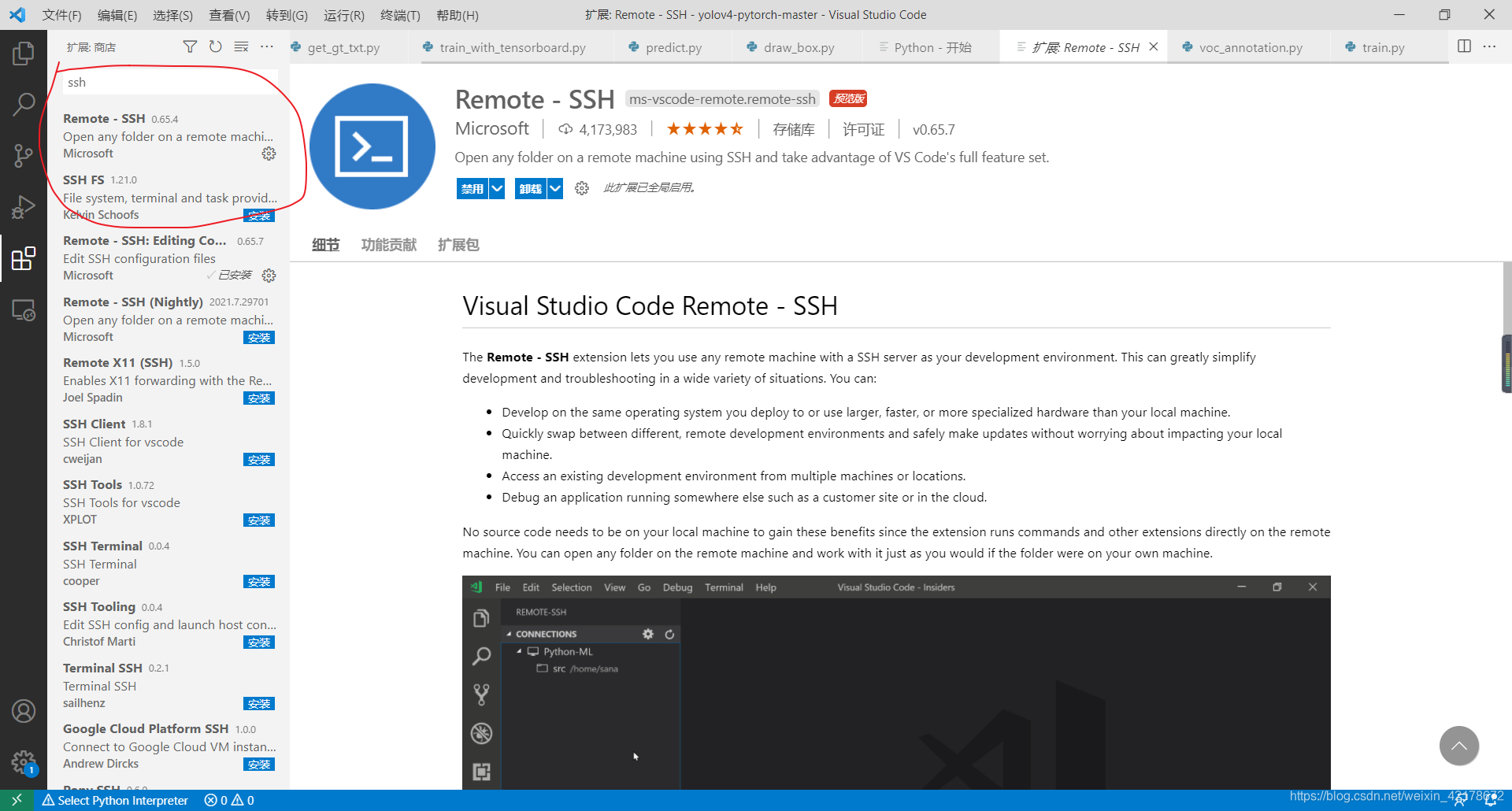The image size is (1512, 811).
Task: Open editor more actions menu
Action: point(1490,46)
